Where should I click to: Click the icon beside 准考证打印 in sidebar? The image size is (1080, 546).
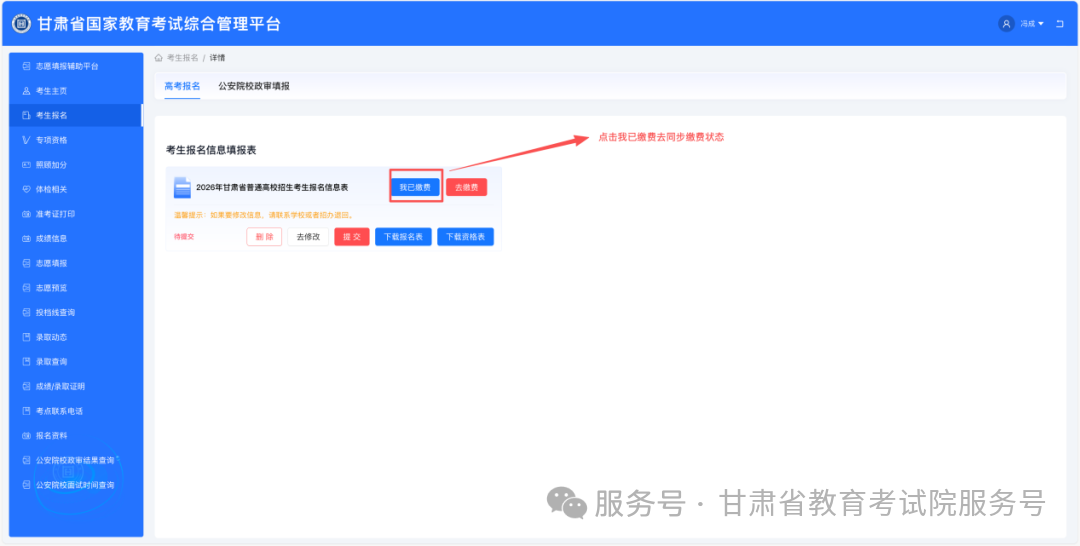pyautogui.click(x=27, y=214)
